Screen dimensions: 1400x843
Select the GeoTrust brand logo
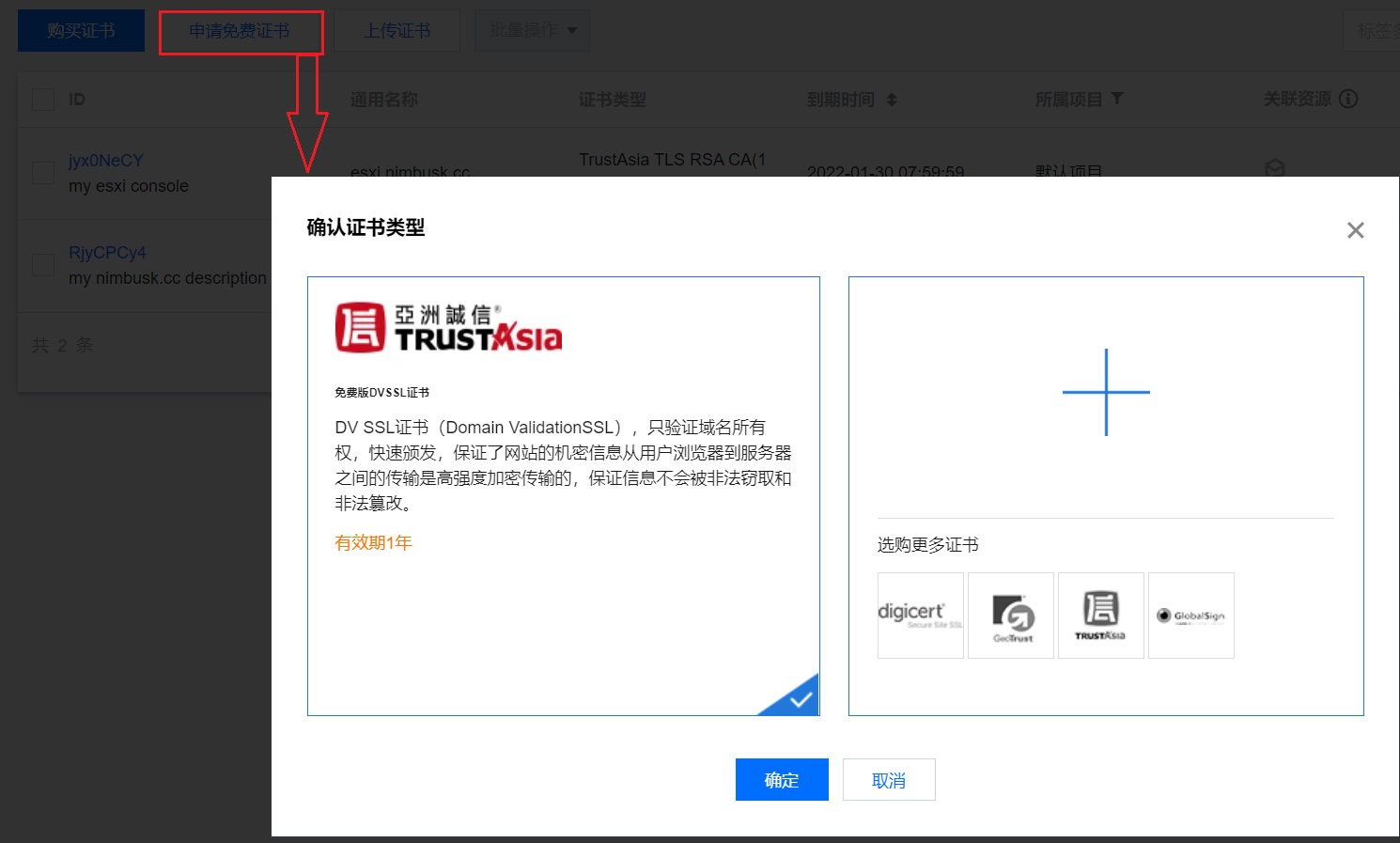(1010, 615)
